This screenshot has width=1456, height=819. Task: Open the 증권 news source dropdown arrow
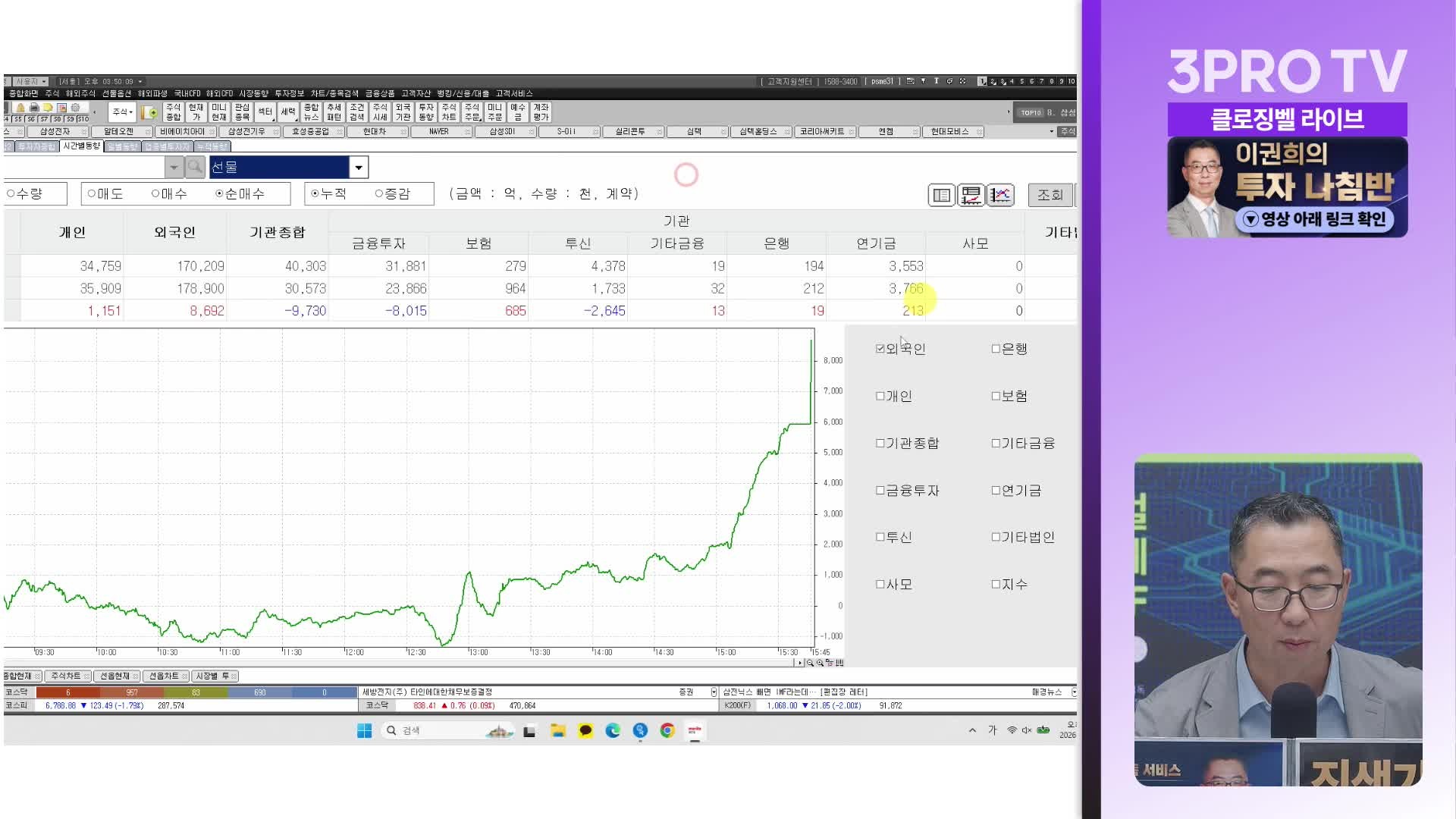(714, 692)
